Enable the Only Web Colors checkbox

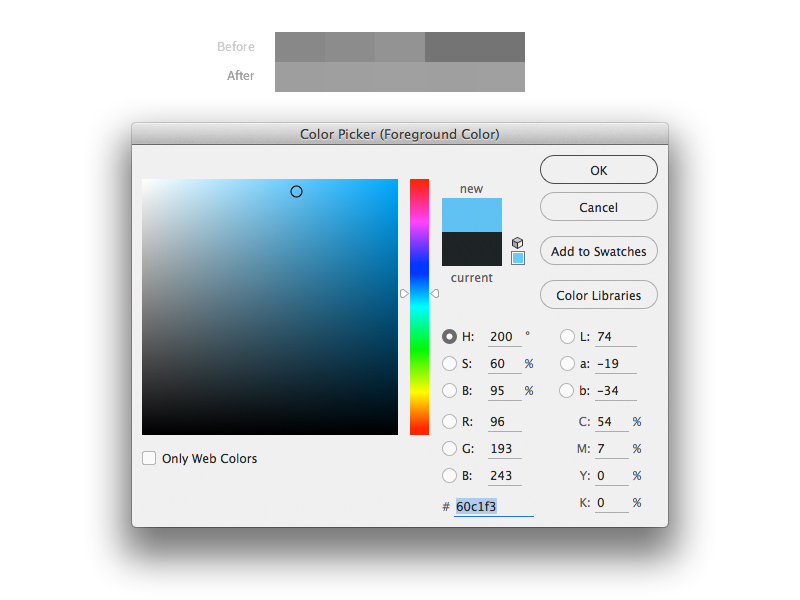tap(149, 458)
